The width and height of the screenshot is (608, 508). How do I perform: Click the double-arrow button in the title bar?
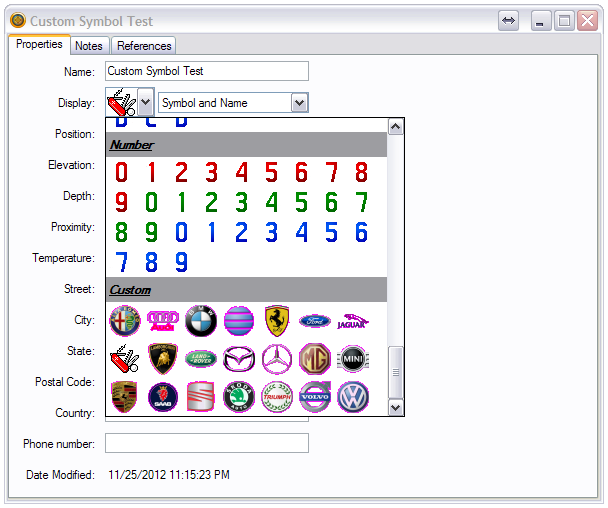[x=508, y=21]
